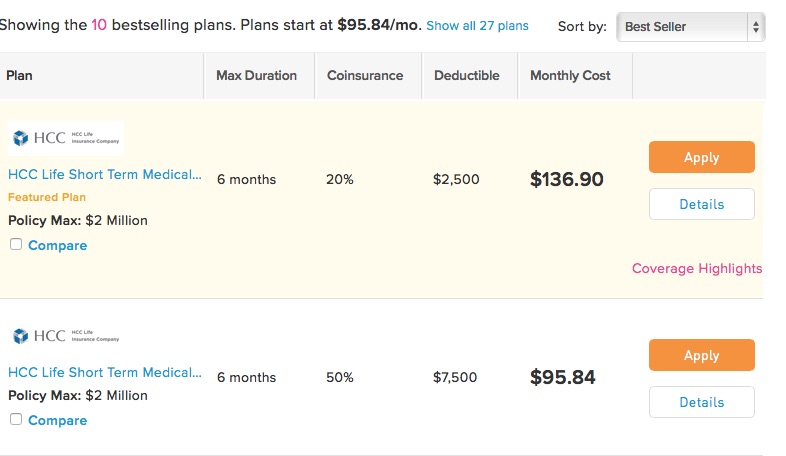View Details of the featured plan

(x=701, y=204)
